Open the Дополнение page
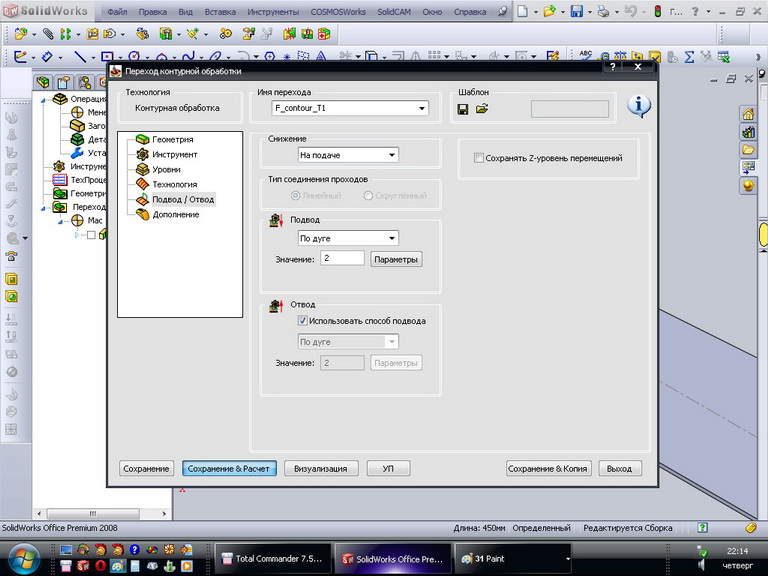Viewport: 768px width, 576px height. tap(175, 215)
